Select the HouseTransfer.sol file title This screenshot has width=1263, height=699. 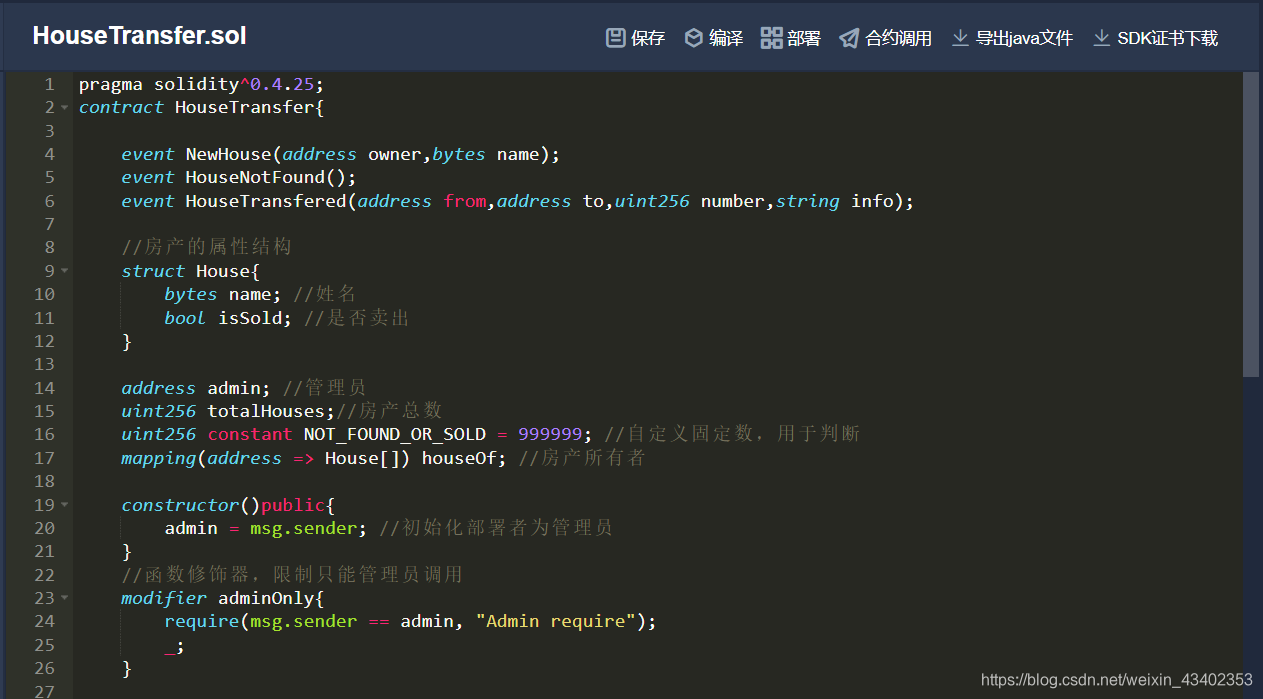coord(139,36)
